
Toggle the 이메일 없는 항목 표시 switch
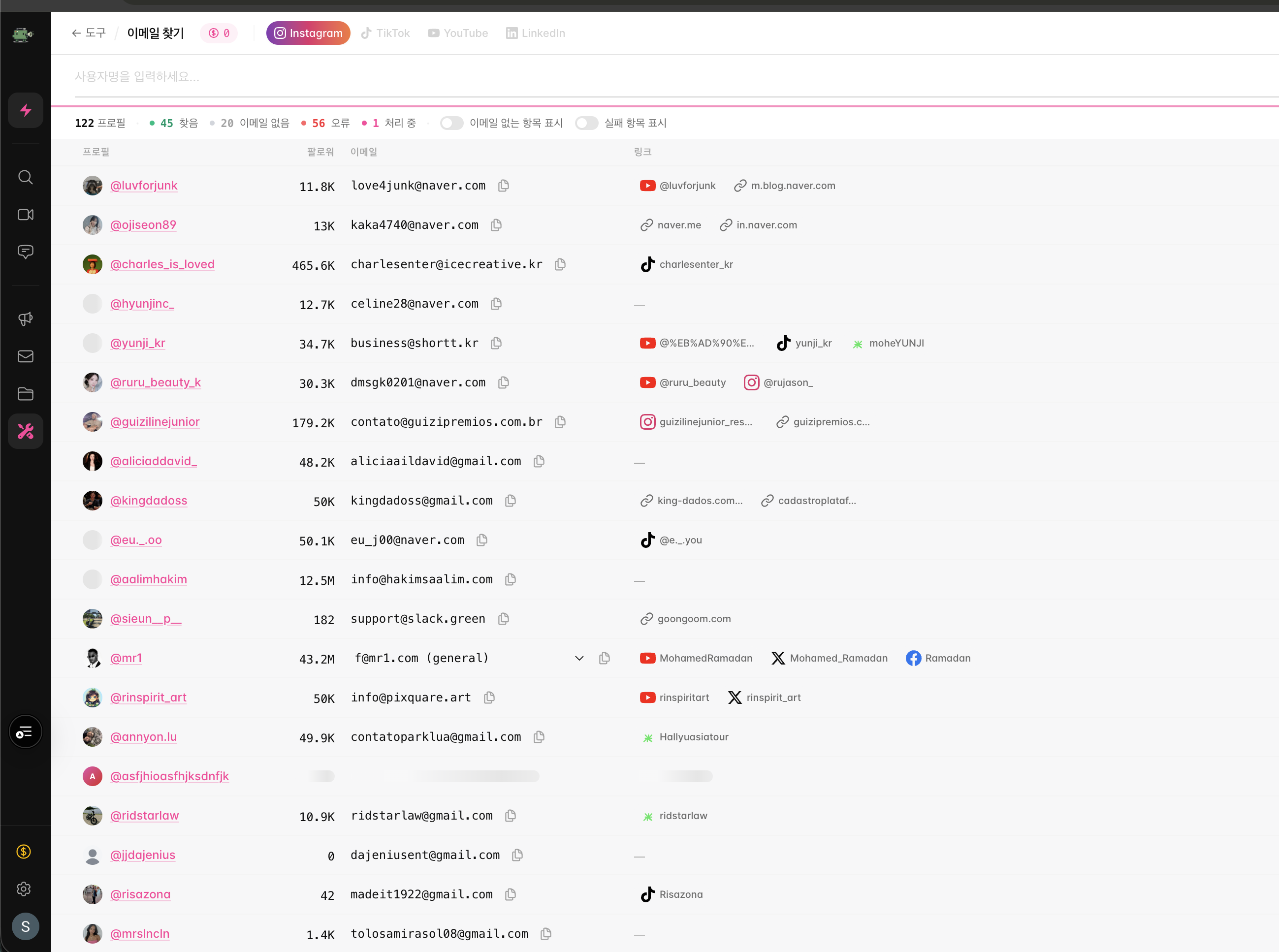pos(452,124)
